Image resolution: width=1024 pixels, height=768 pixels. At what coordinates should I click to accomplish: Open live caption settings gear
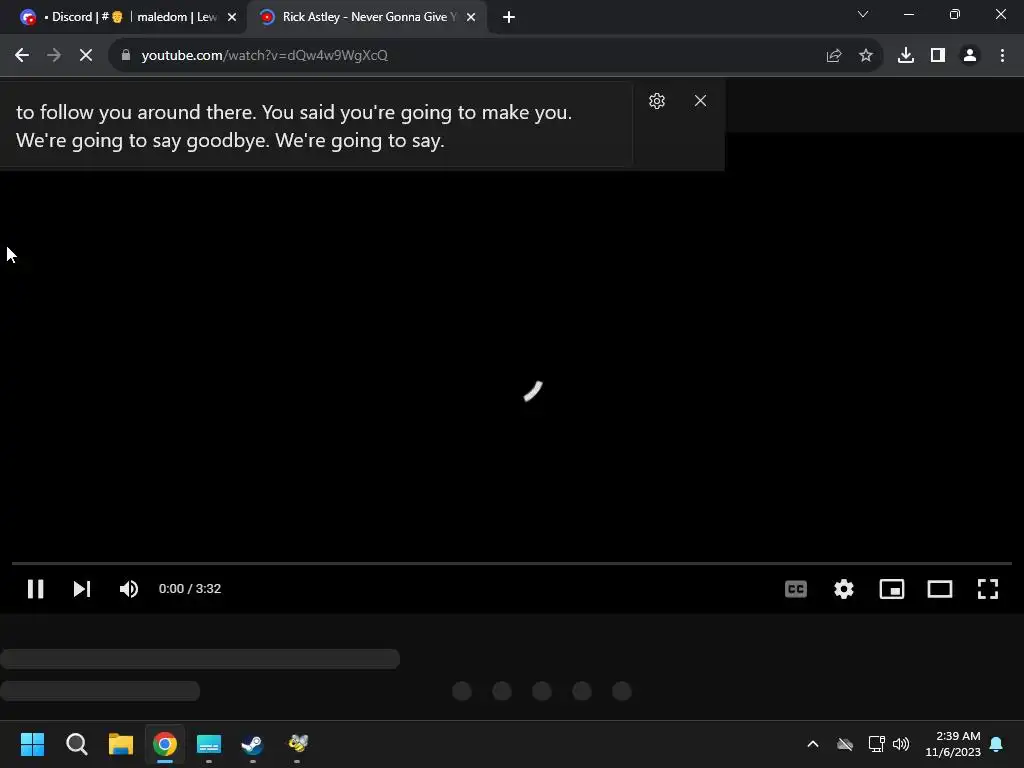click(x=657, y=101)
